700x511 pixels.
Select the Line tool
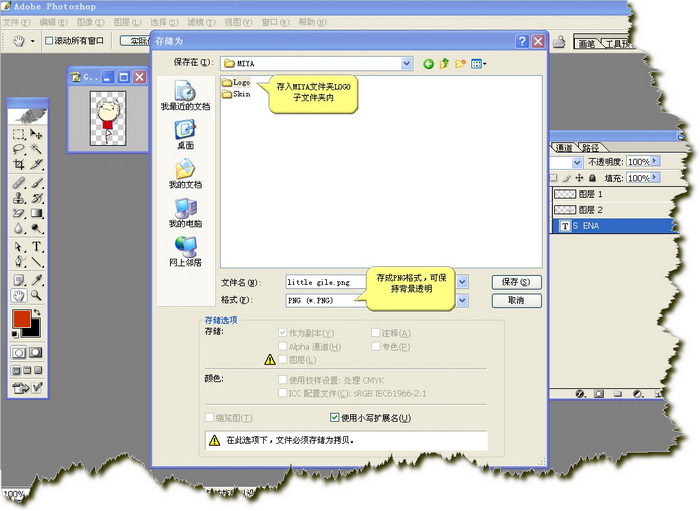pyautogui.click(x=36, y=262)
